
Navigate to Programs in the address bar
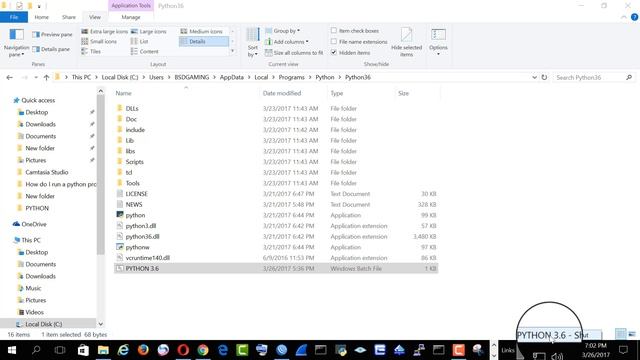pyautogui.click(x=291, y=77)
